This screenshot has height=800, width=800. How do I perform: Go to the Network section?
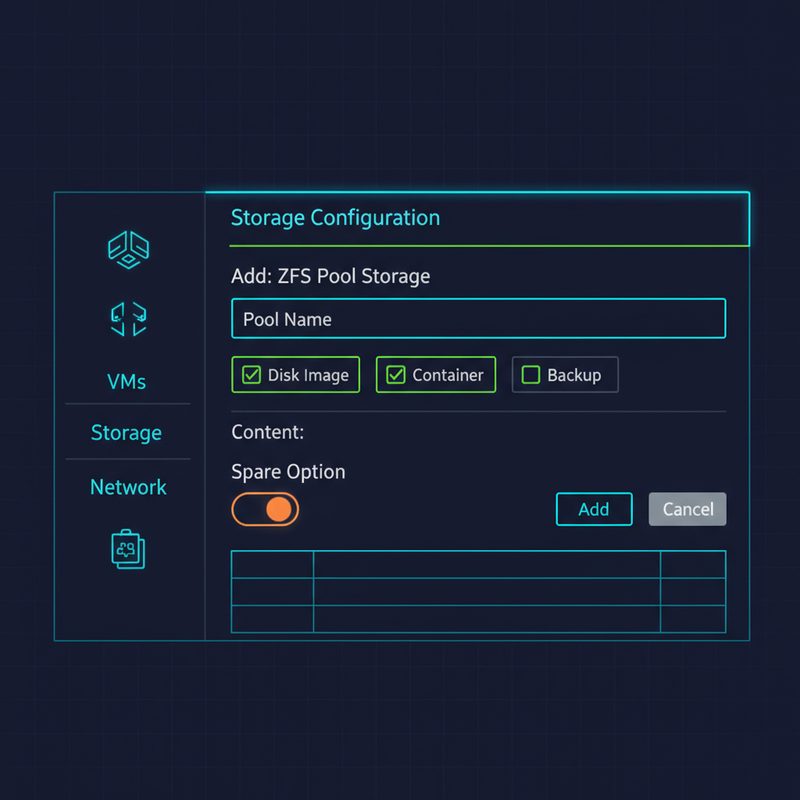point(128,487)
